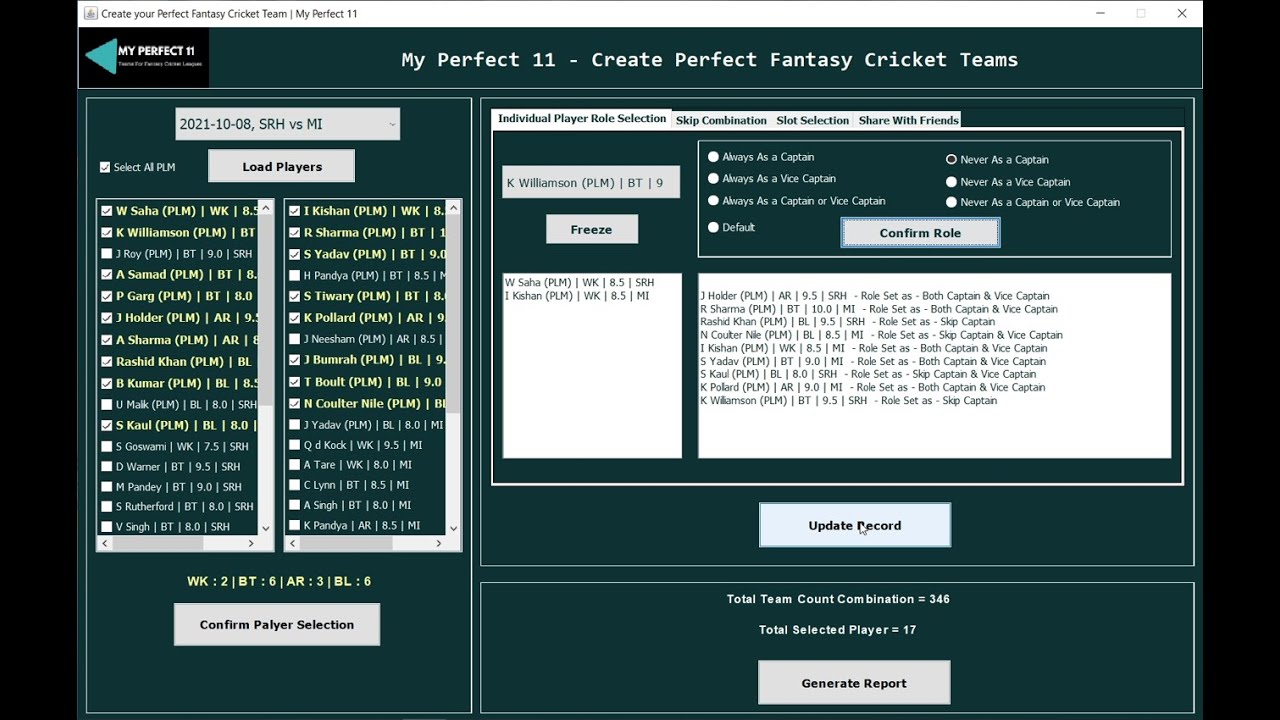Click the Confirm Role button
Viewport: 1280px width, 720px height.
click(920, 233)
